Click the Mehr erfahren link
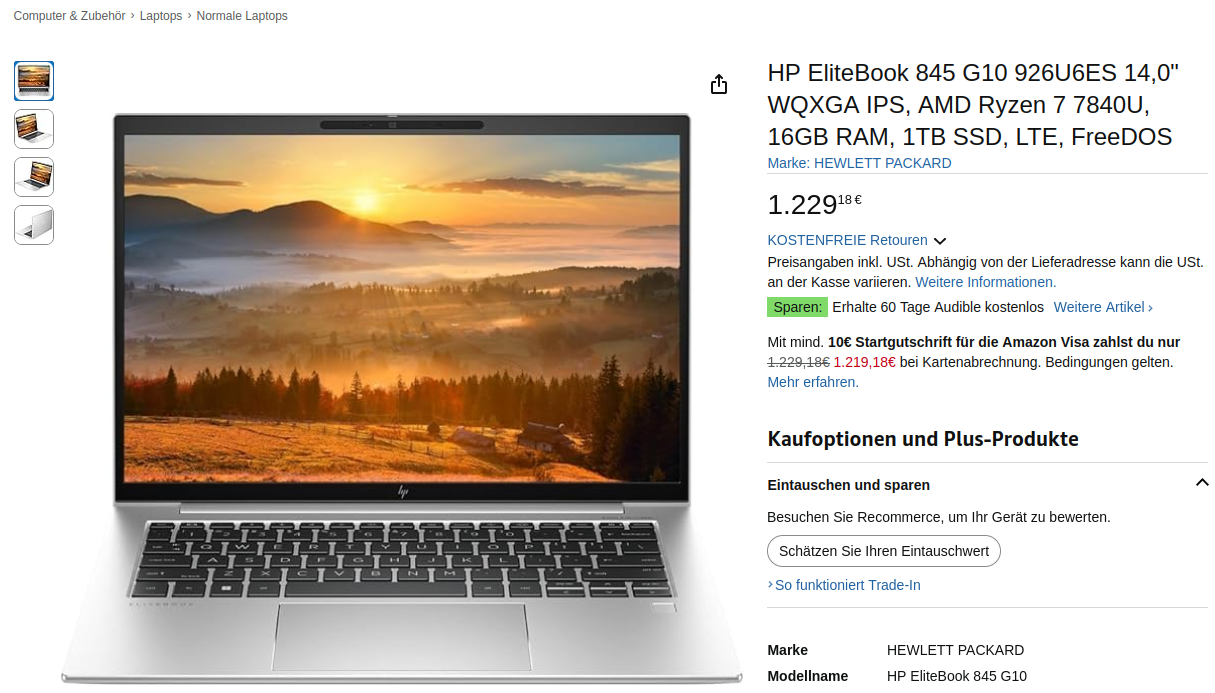The height and width of the screenshot is (693, 1215). (x=813, y=382)
